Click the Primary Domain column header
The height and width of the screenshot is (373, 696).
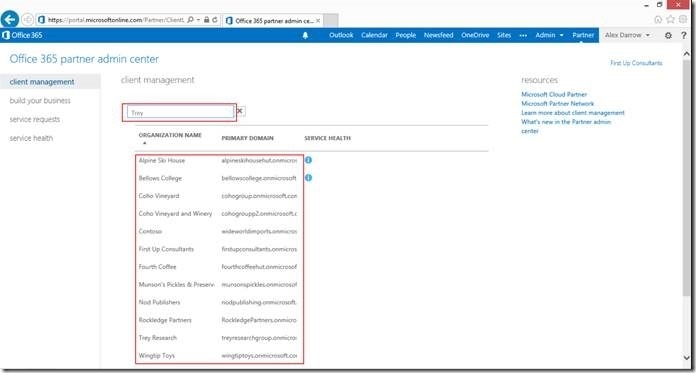[247, 138]
